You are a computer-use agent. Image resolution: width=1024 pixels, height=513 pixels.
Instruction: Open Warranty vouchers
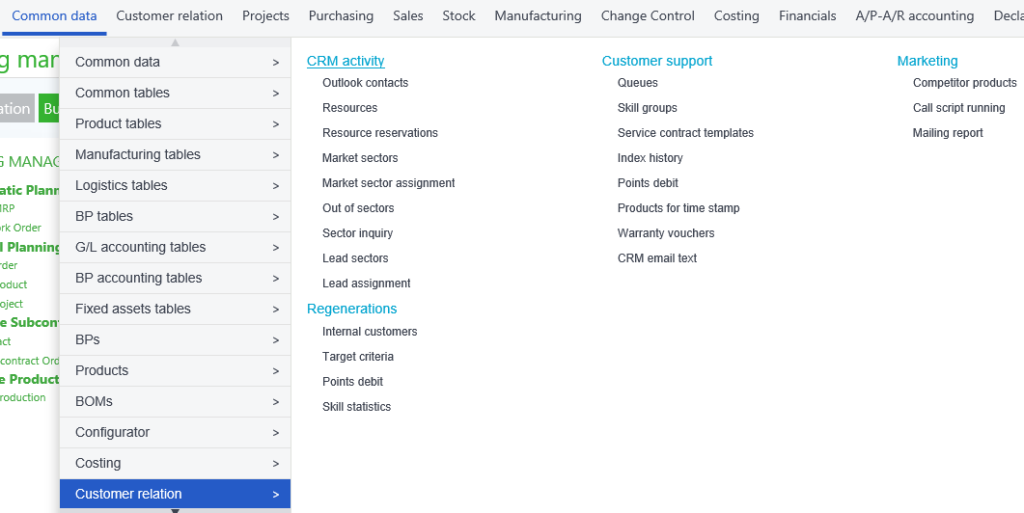coord(666,233)
